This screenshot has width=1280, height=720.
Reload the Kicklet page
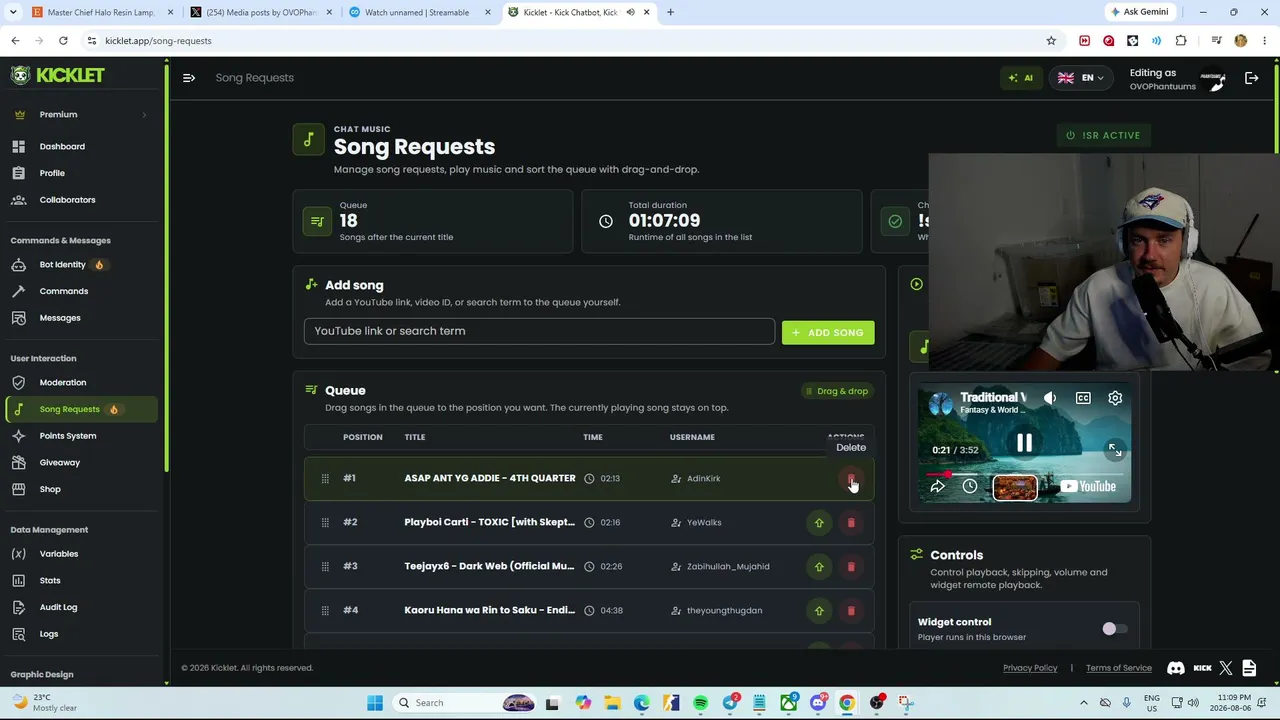[x=63, y=41]
